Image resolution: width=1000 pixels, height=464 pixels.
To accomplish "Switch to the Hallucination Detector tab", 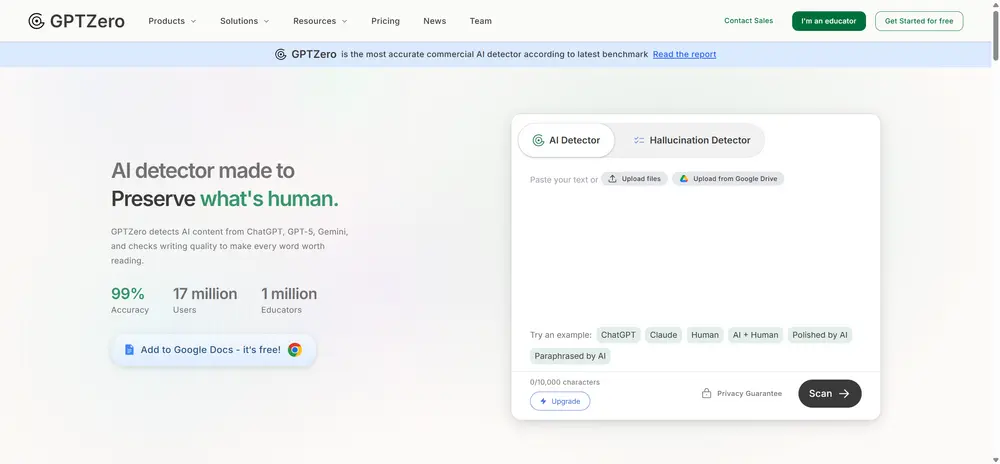I will tap(691, 140).
